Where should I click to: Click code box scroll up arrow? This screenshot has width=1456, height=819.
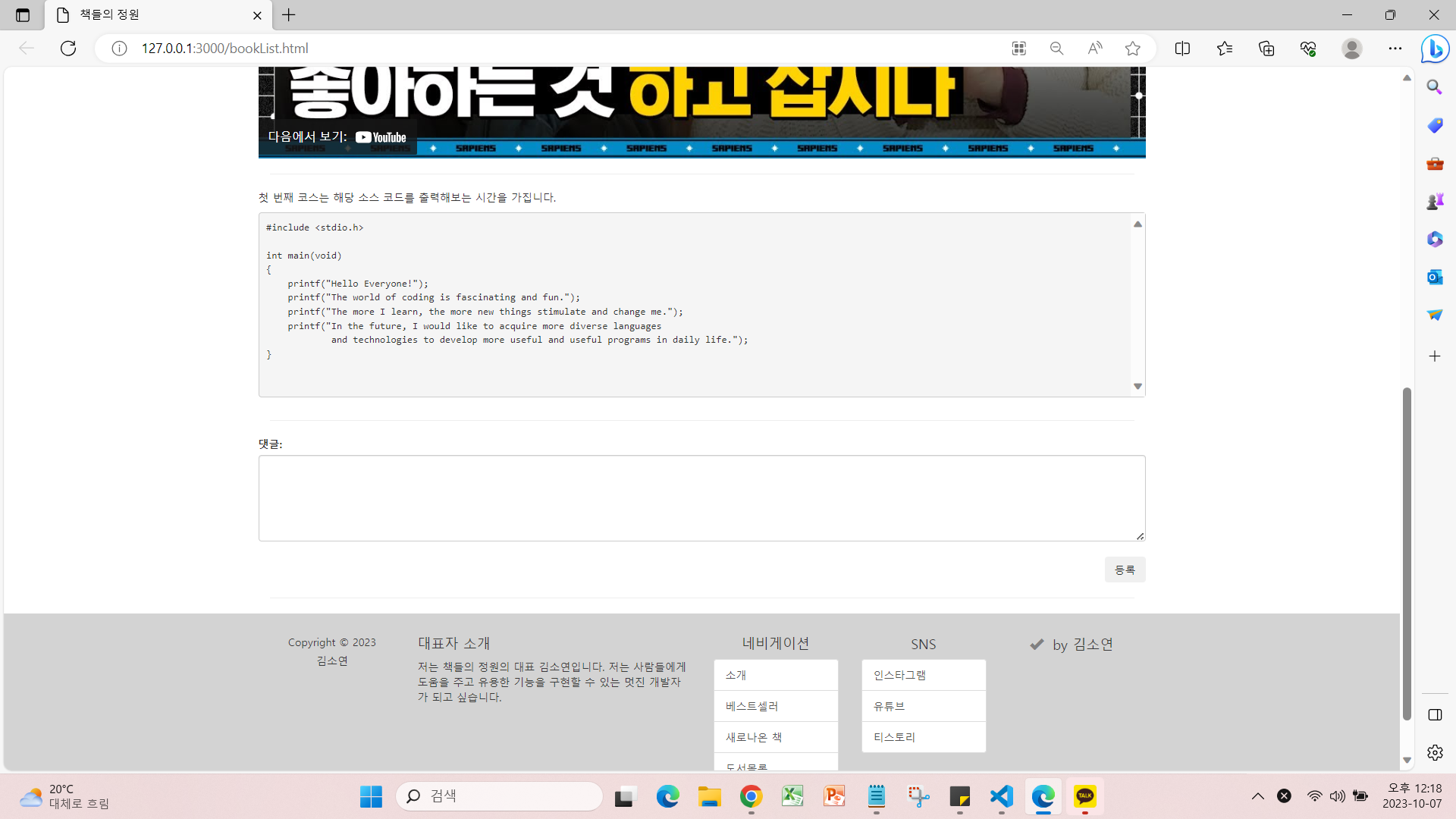(x=1137, y=224)
